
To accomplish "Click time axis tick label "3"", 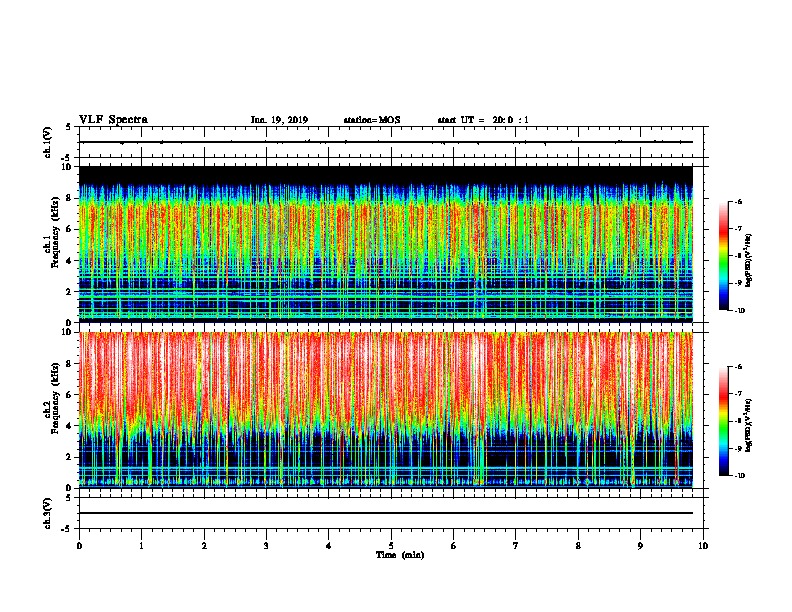I will 266,546.
